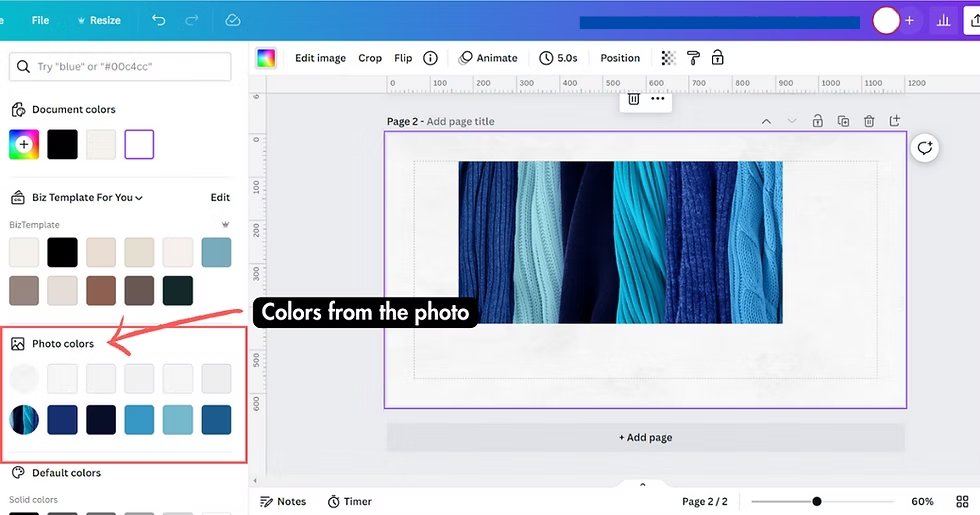Image resolution: width=980 pixels, height=515 pixels.
Task: Select the steel blue photo color swatch
Action: [216, 419]
